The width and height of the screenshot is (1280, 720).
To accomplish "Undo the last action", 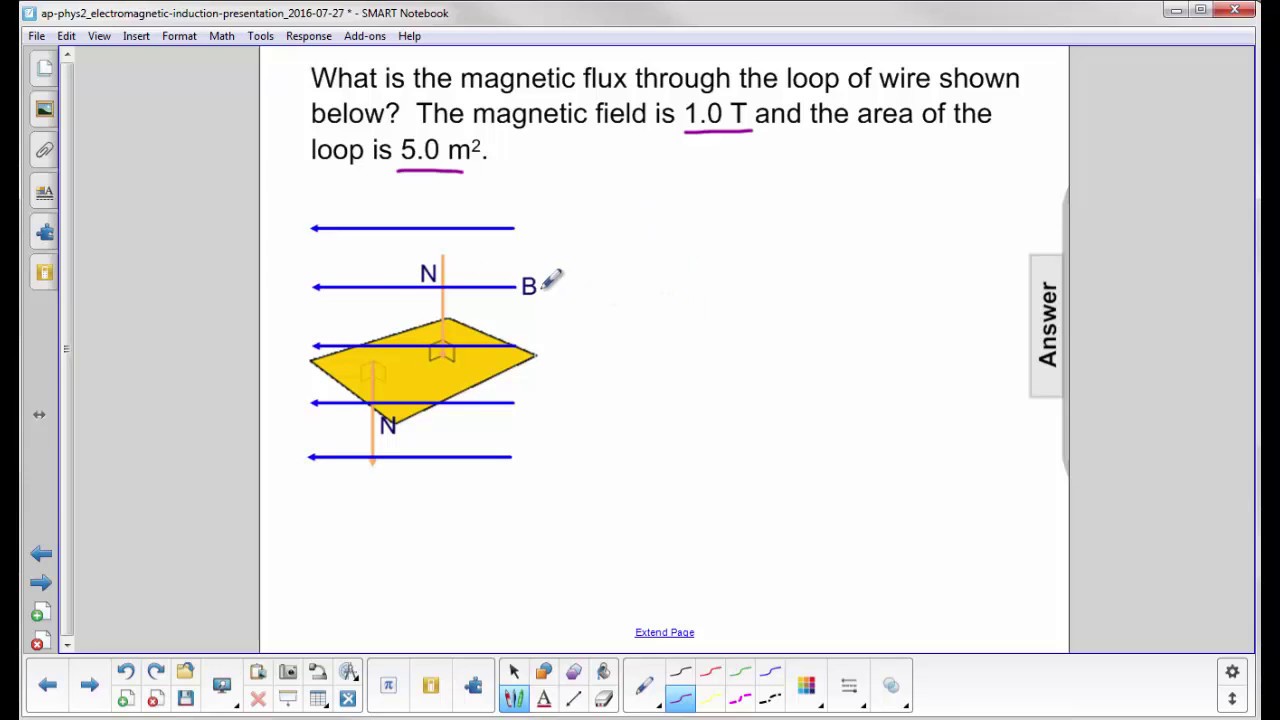I will tap(126, 671).
